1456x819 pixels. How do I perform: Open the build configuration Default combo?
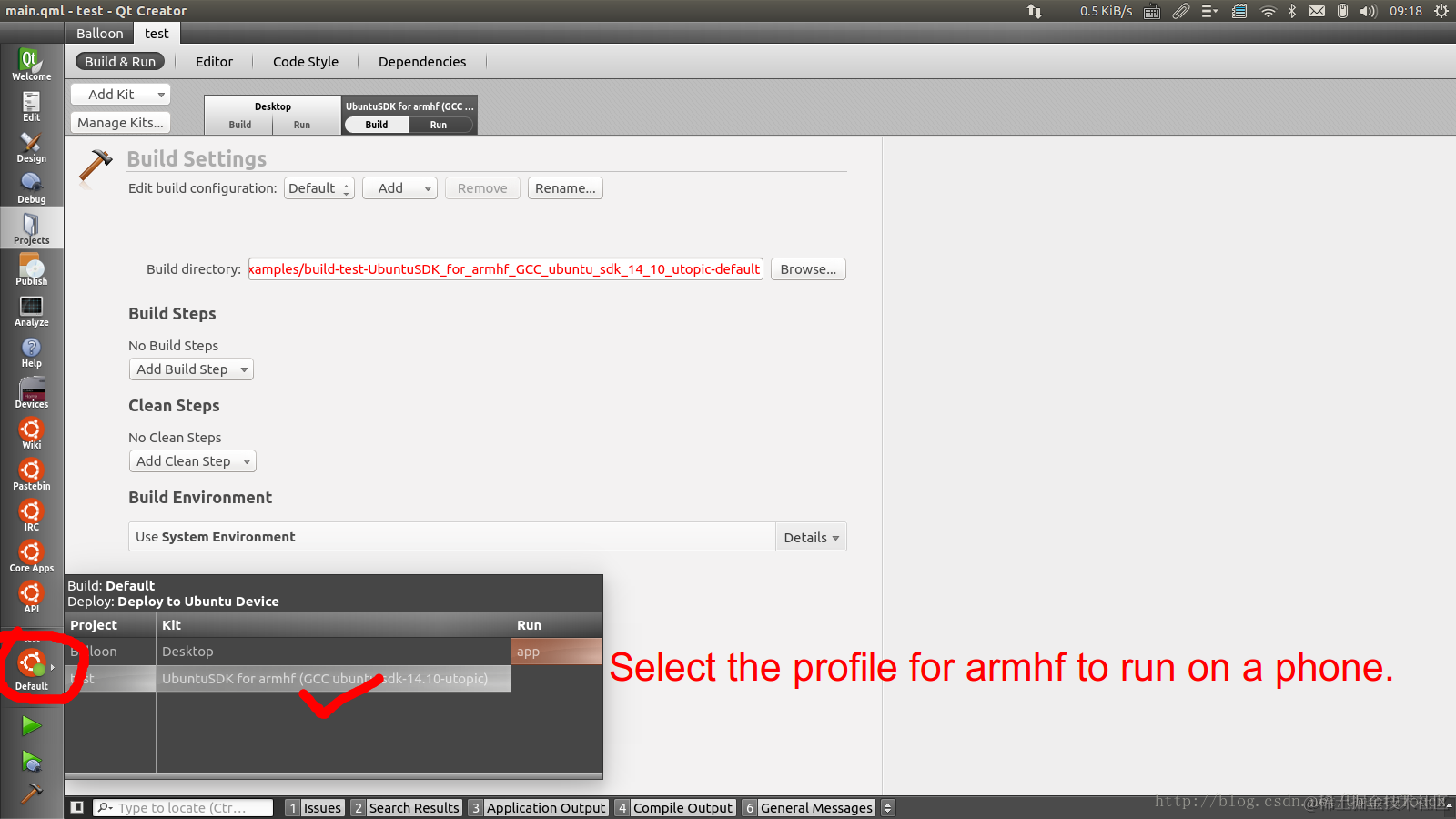[319, 188]
